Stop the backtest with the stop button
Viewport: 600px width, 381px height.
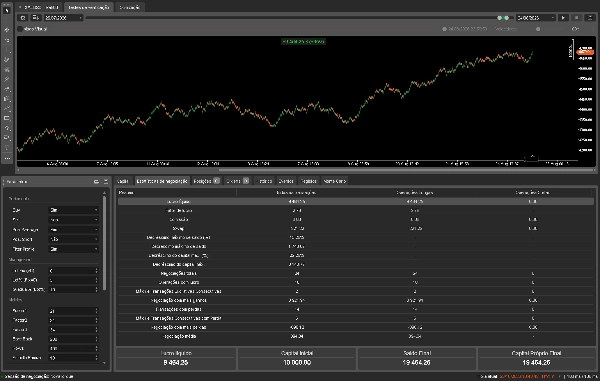pyautogui.click(x=577, y=18)
